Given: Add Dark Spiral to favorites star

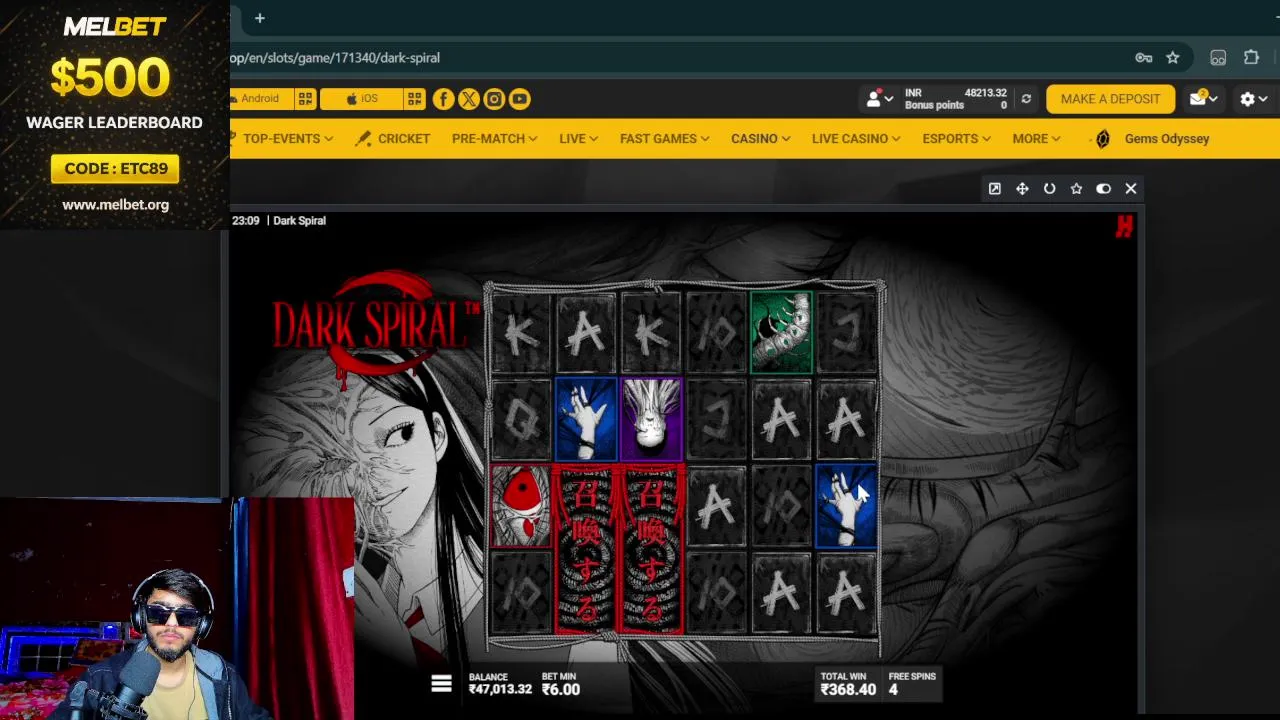Looking at the screenshot, I should (1076, 189).
